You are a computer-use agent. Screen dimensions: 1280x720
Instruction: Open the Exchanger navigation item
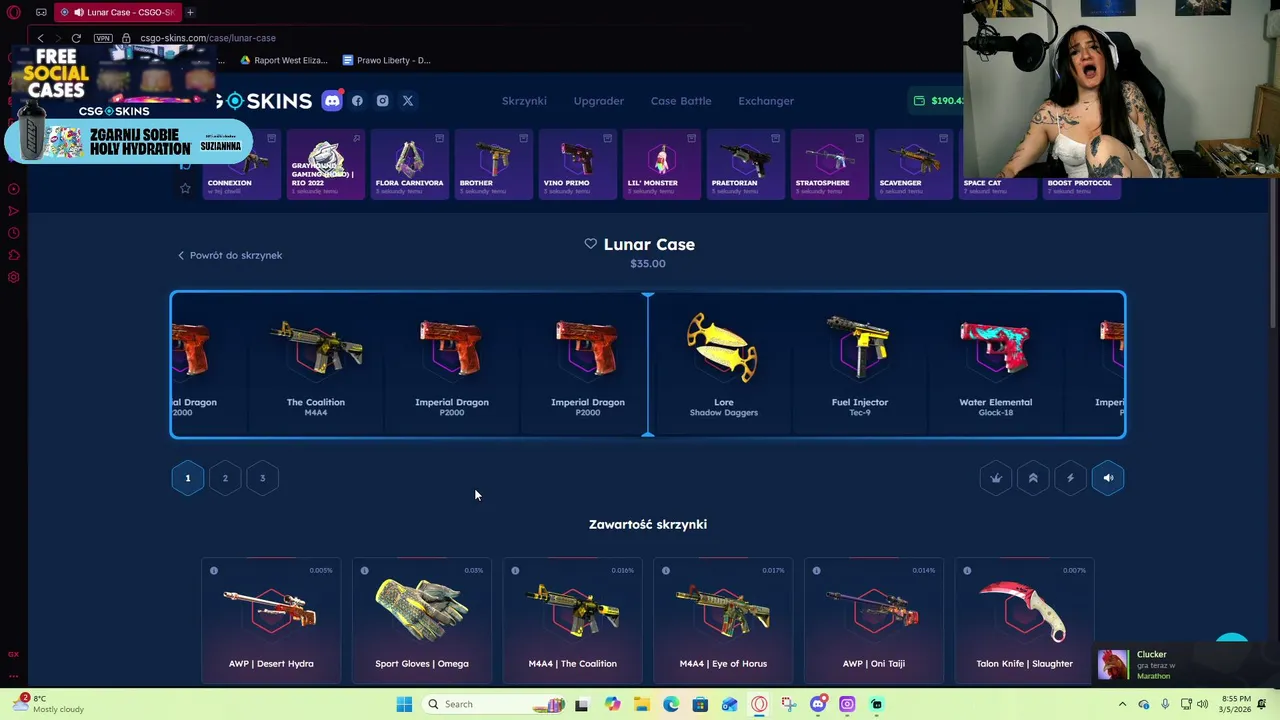[x=766, y=101]
